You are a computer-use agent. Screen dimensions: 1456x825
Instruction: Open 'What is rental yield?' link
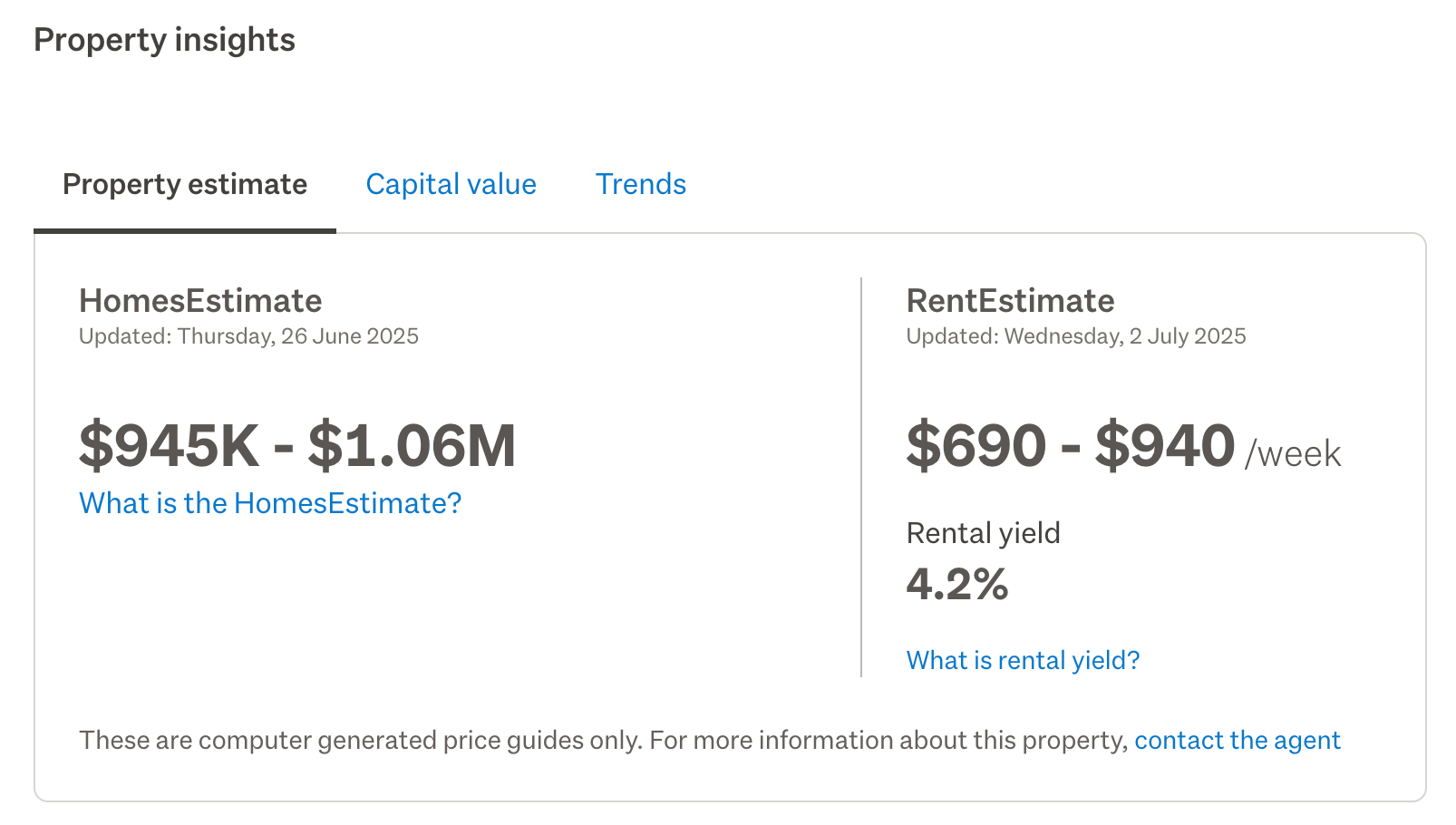coord(1023,660)
